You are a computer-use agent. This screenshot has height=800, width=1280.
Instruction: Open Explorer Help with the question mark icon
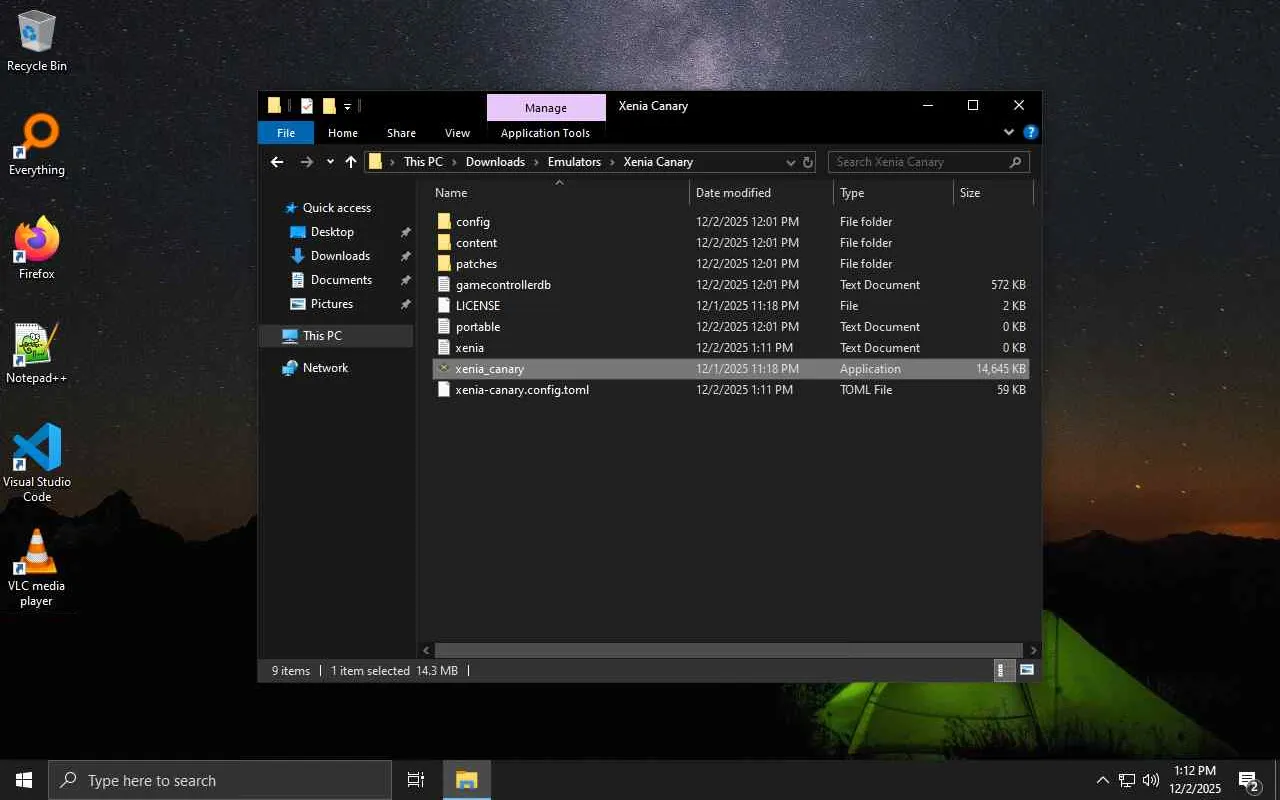(1031, 132)
